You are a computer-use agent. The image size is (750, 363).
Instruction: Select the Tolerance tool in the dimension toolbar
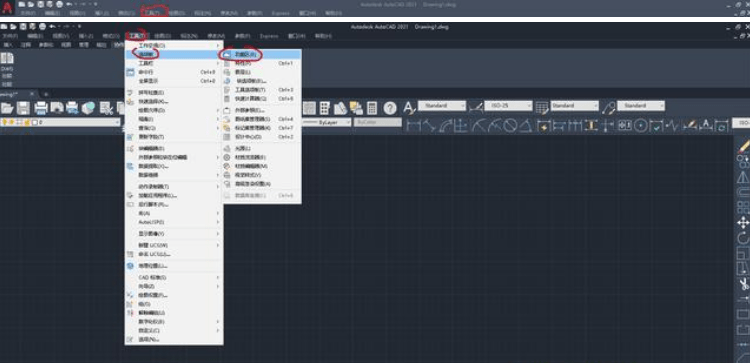click(x=625, y=126)
